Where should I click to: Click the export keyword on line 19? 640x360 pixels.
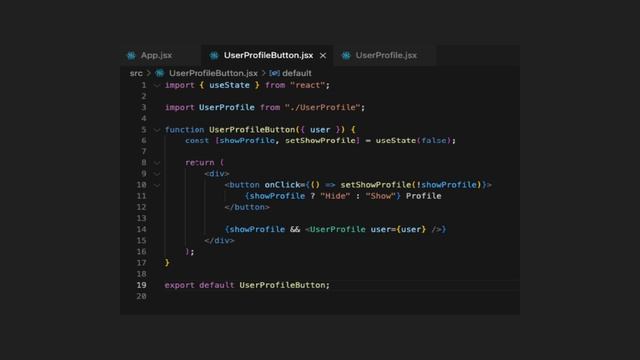tap(180, 285)
